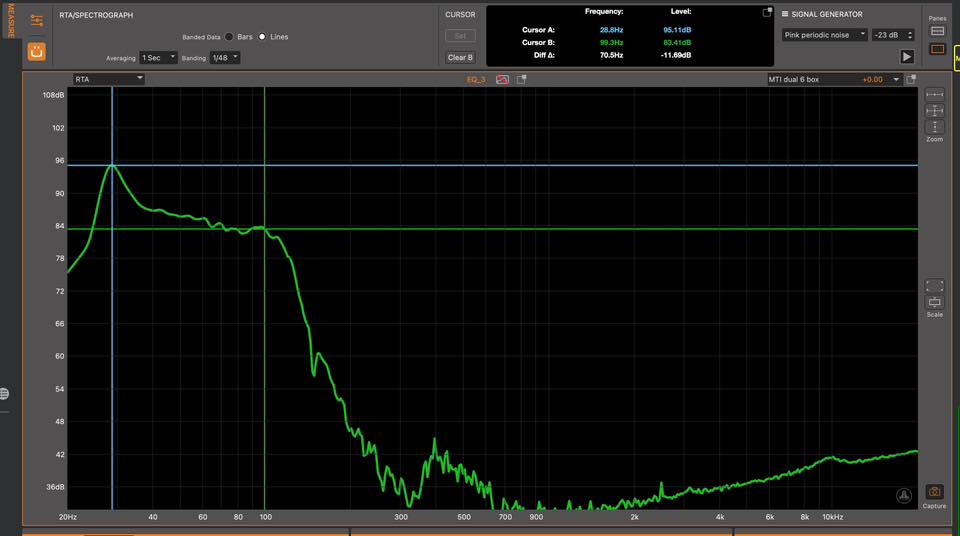This screenshot has height=536, width=960.
Task: Open the Banding 1/48 dropdown
Action: pyautogui.click(x=224, y=58)
